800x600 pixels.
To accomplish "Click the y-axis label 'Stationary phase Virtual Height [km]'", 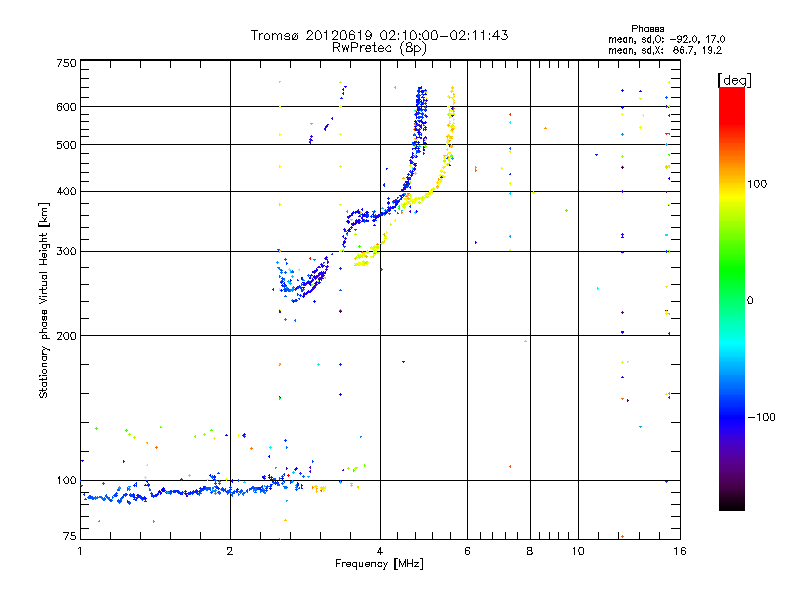I will [x=43, y=300].
